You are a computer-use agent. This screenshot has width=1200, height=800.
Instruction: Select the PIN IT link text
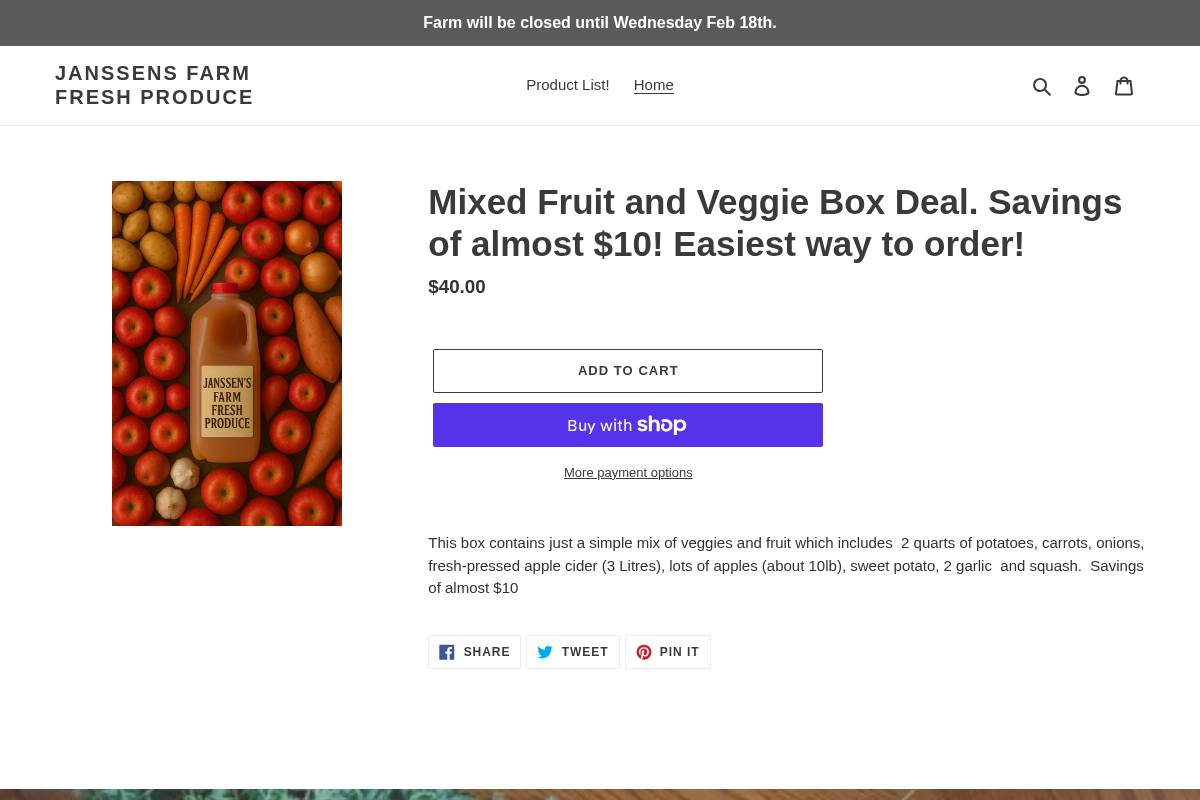coord(679,651)
